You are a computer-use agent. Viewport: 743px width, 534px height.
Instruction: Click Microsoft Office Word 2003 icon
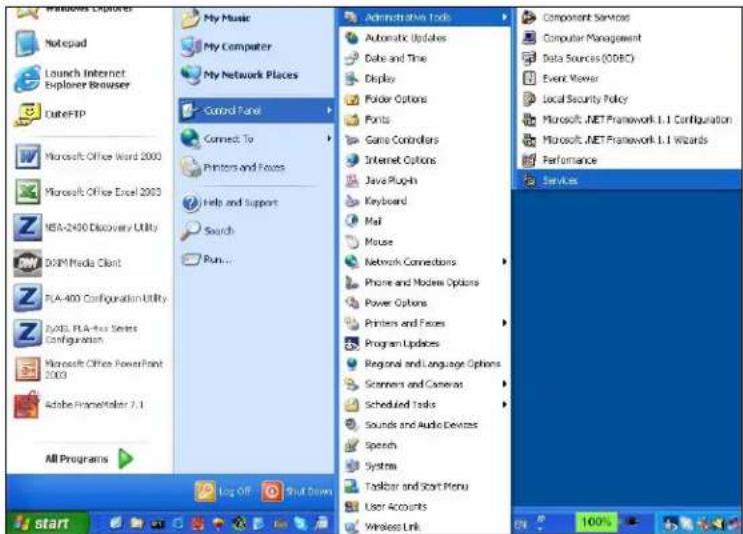pyautogui.click(x=27, y=156)
